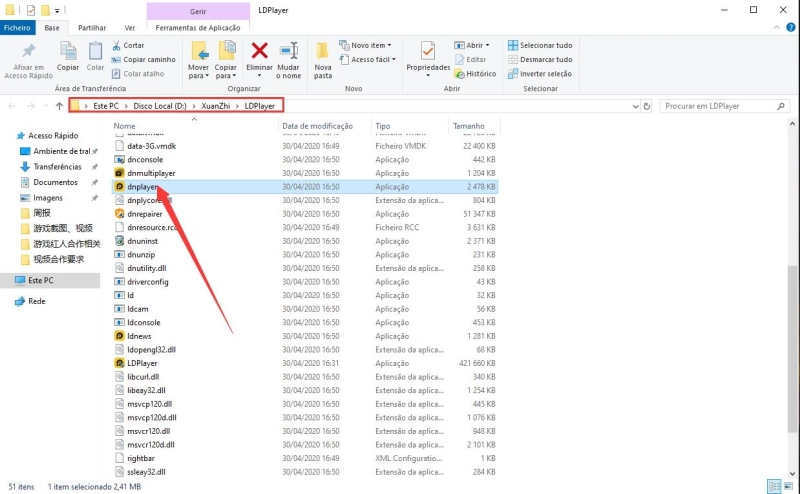Select the dnplayer application file
The image size is (800, 494).
click(143, 186)
